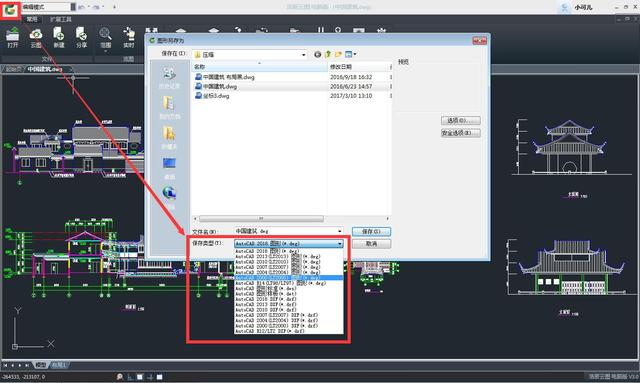Click the 分享 (Share) ribbon icon
640x383 pixels.
[x=81, y=38]
